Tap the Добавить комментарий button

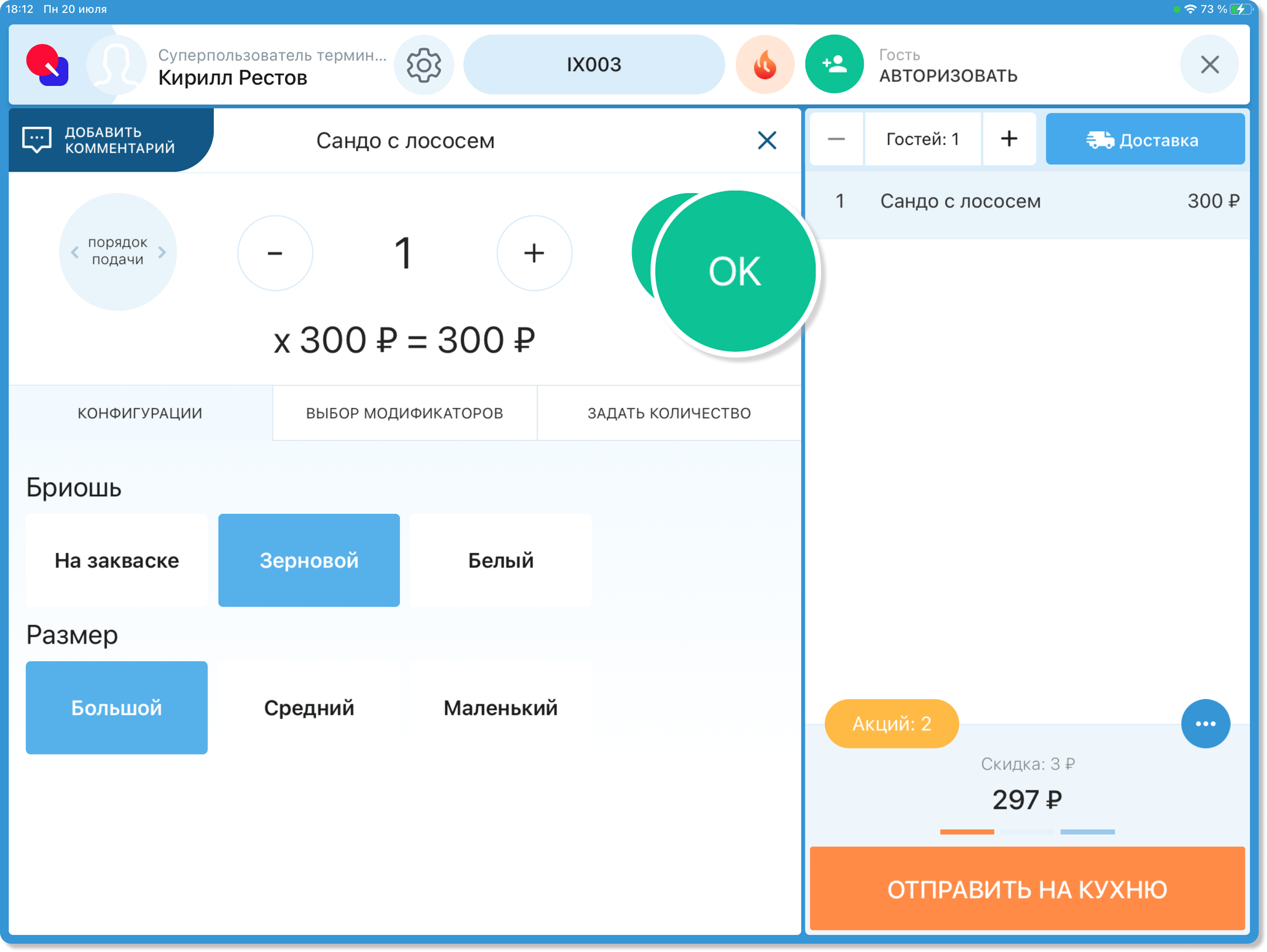tap(111, 140)
